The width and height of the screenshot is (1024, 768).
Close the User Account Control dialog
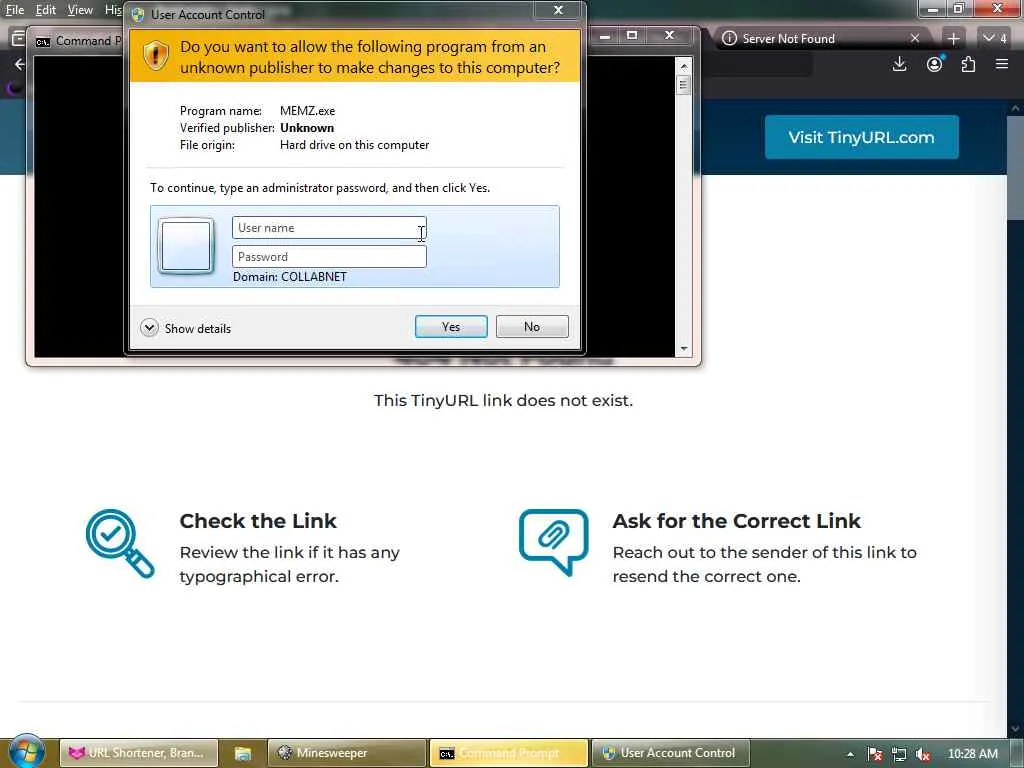click(558, 10)
